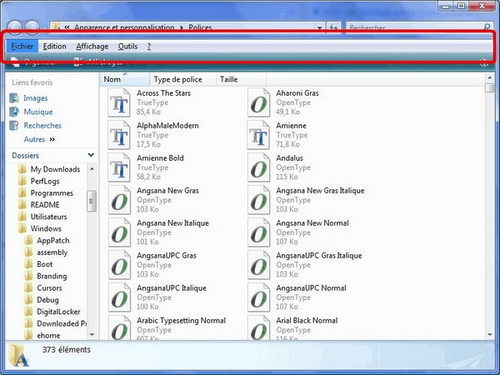The image size is (500, 375).
Task: Select the Boot folder in tree
Action: 45,264
